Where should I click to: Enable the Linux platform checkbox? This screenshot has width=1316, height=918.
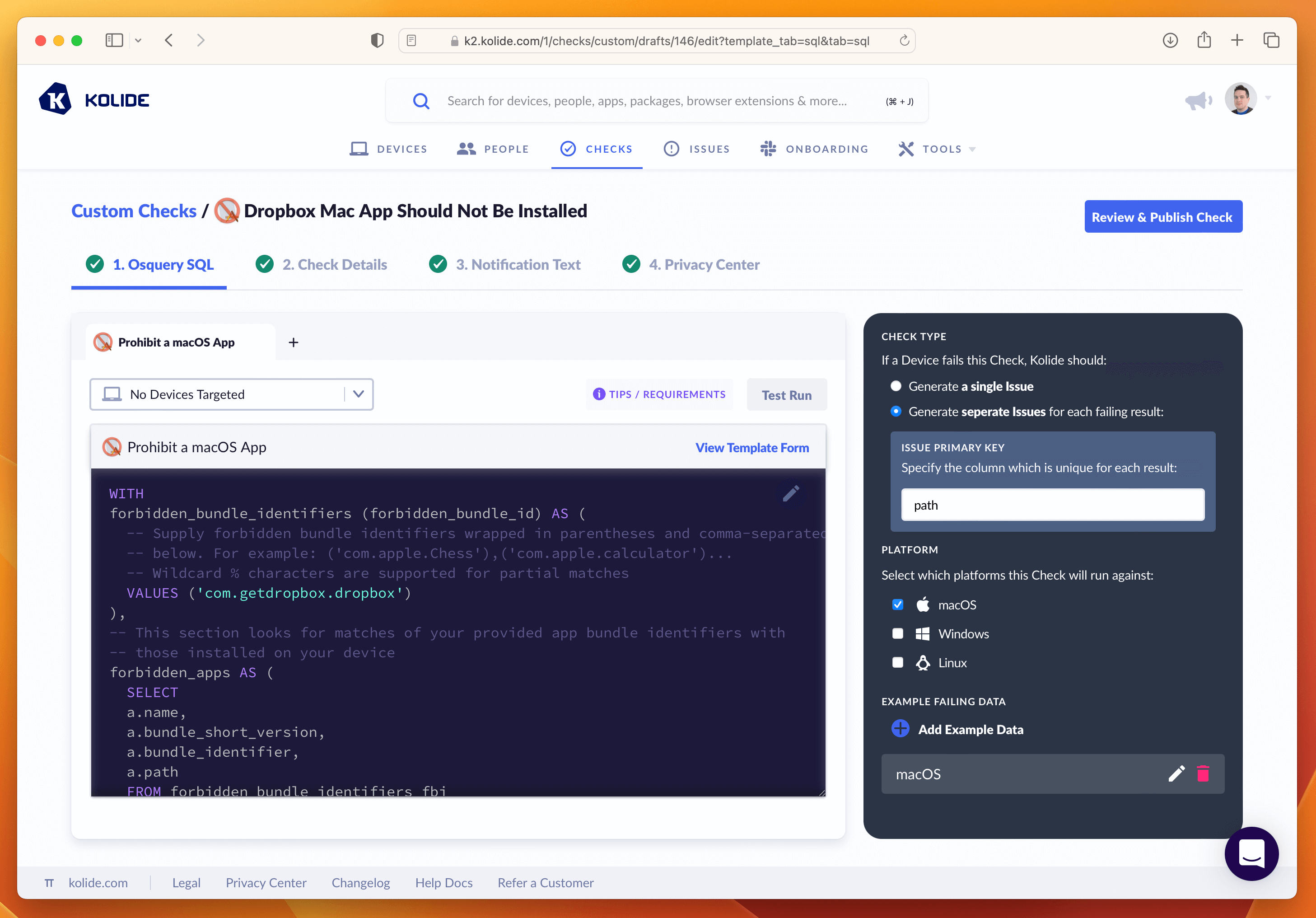898,662
